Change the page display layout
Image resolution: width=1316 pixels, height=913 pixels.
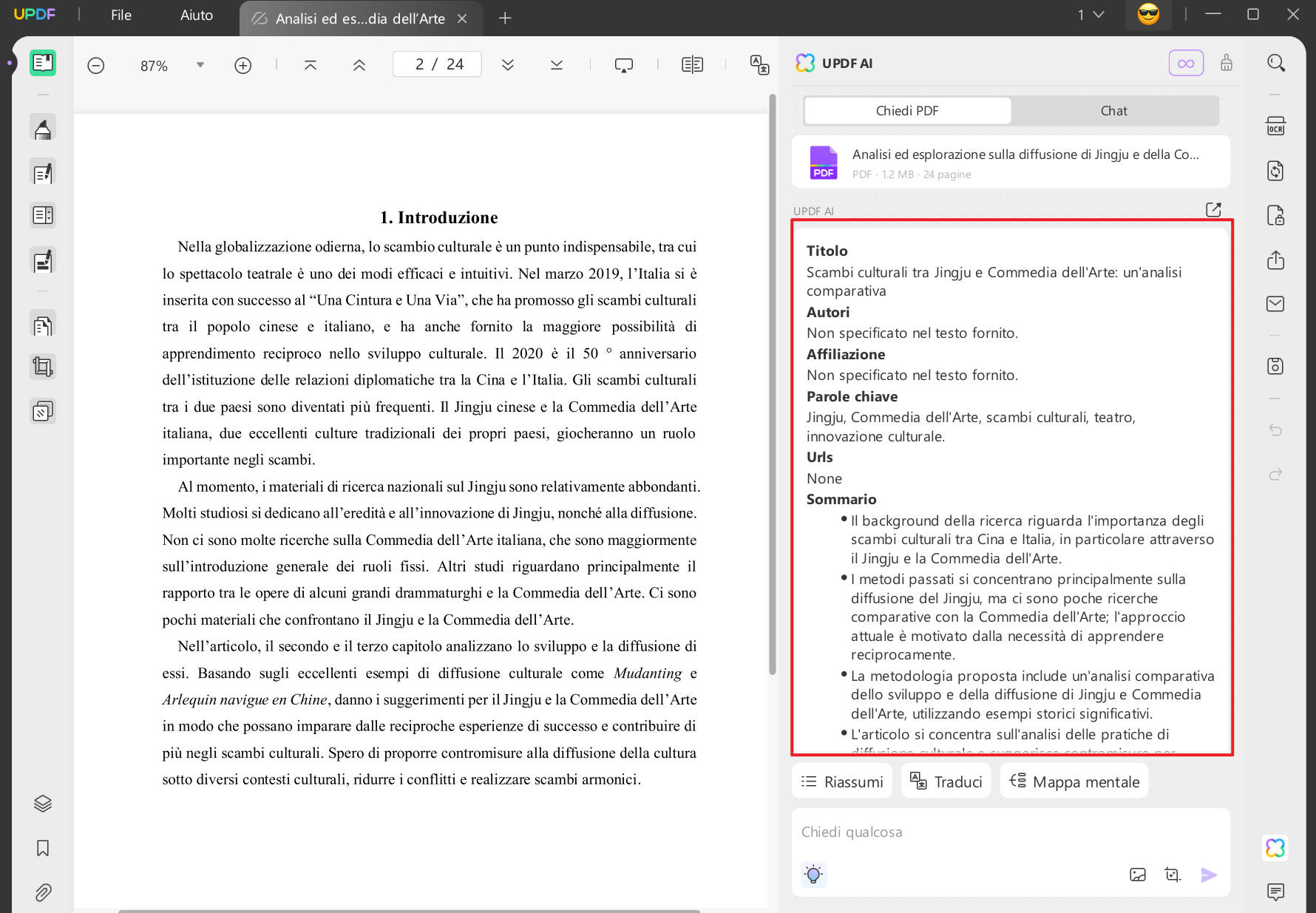(692, 65)
